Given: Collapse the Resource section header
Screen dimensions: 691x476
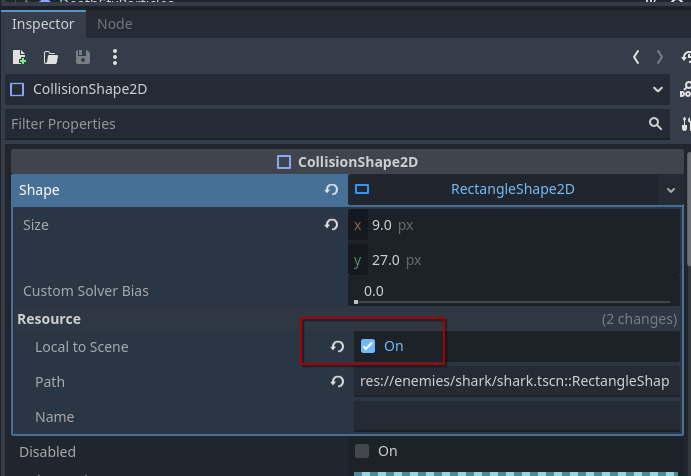Looking at the screenshot, I should click(50, 319).
